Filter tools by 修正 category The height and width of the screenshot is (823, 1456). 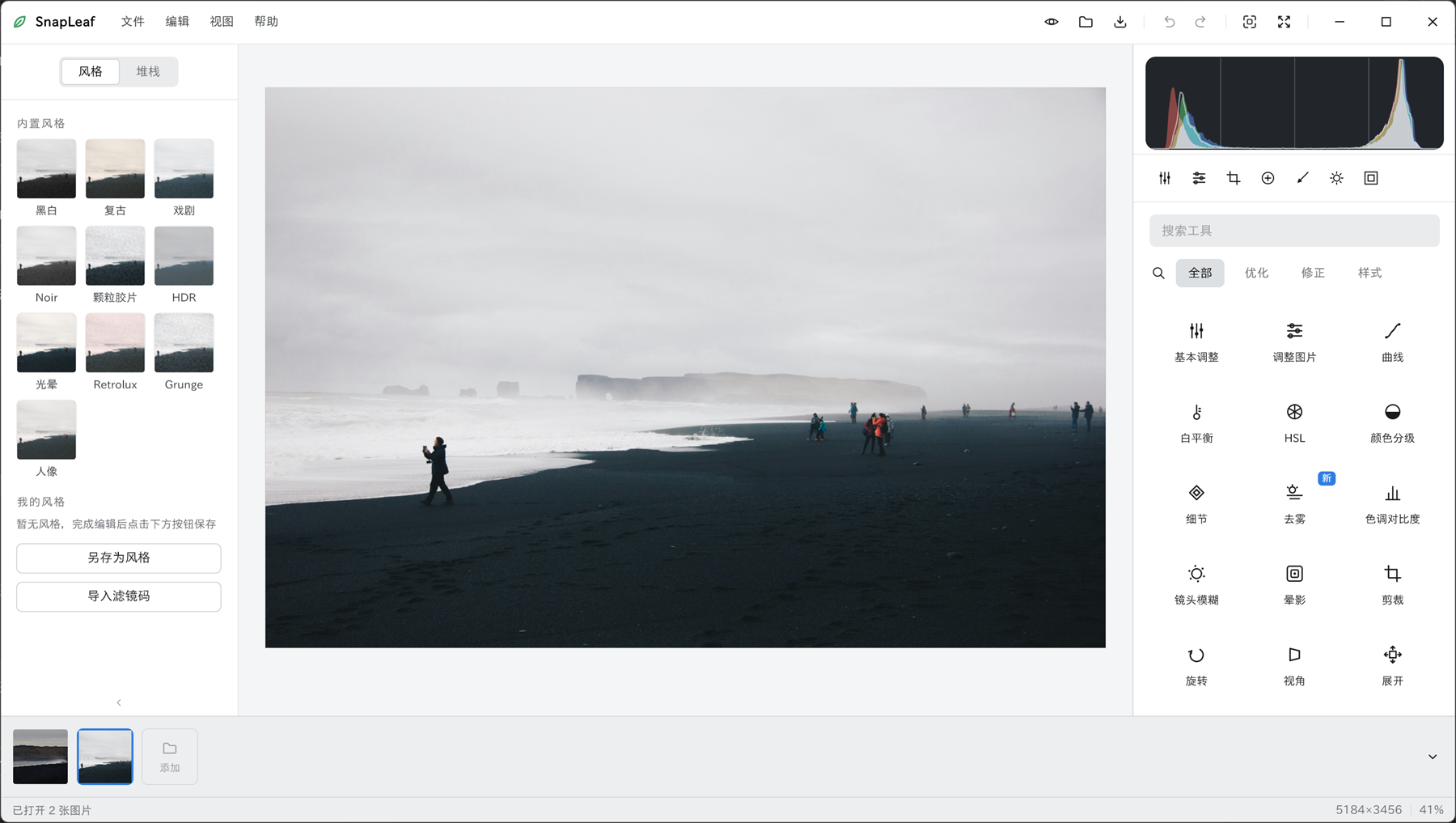[x=1313, y=273]
